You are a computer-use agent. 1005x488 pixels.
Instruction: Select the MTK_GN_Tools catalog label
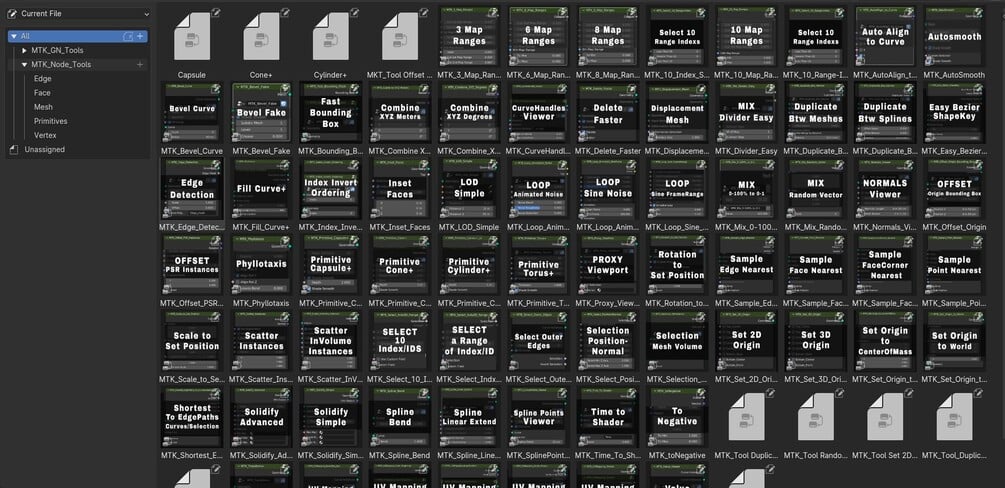click(57, 51)
